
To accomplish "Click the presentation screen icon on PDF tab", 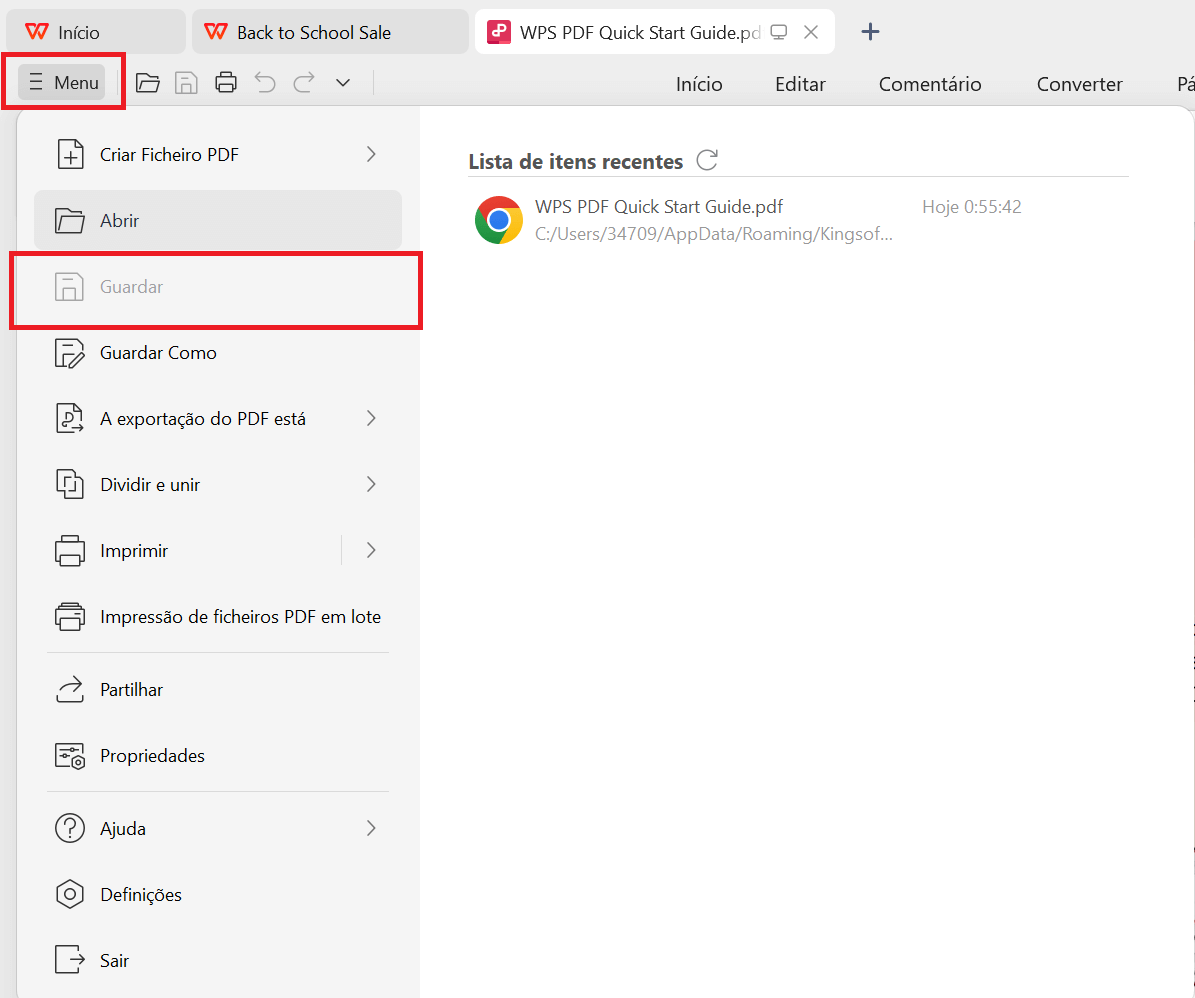I will (778, 32).
